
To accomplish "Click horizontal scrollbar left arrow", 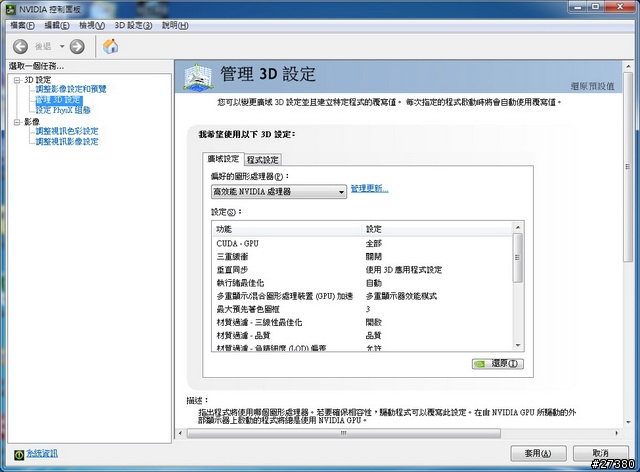I will pos(180,433).
